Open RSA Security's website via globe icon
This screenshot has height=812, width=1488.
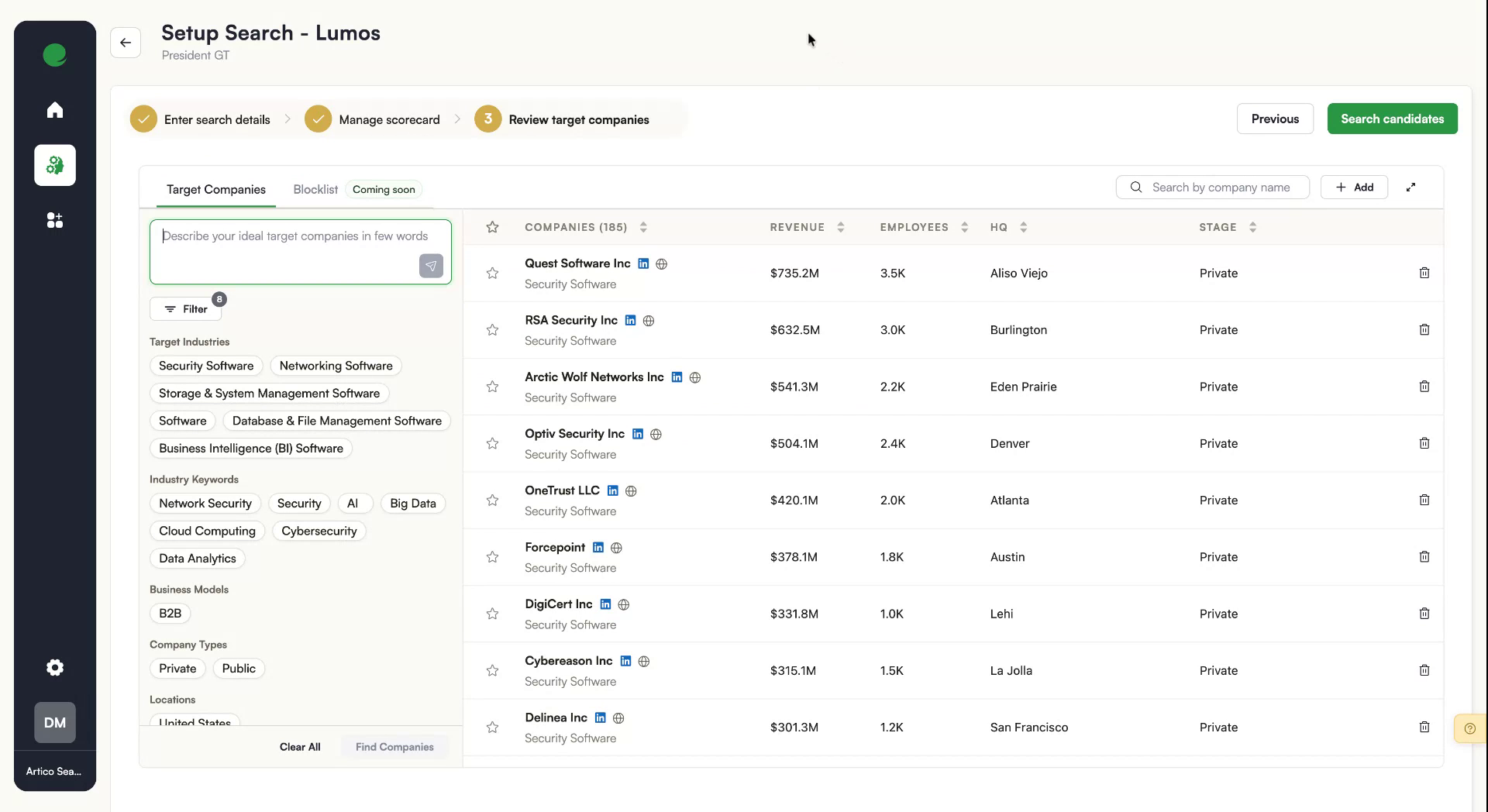(649, 320)
